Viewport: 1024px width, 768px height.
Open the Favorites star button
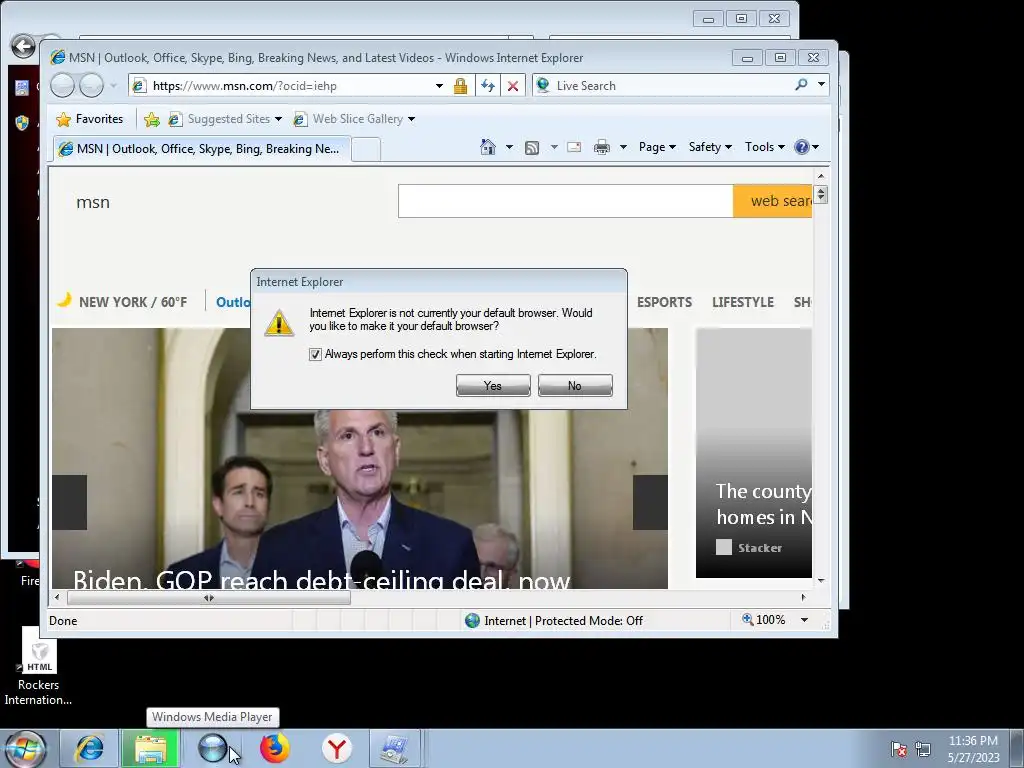[x=90, y=119]
